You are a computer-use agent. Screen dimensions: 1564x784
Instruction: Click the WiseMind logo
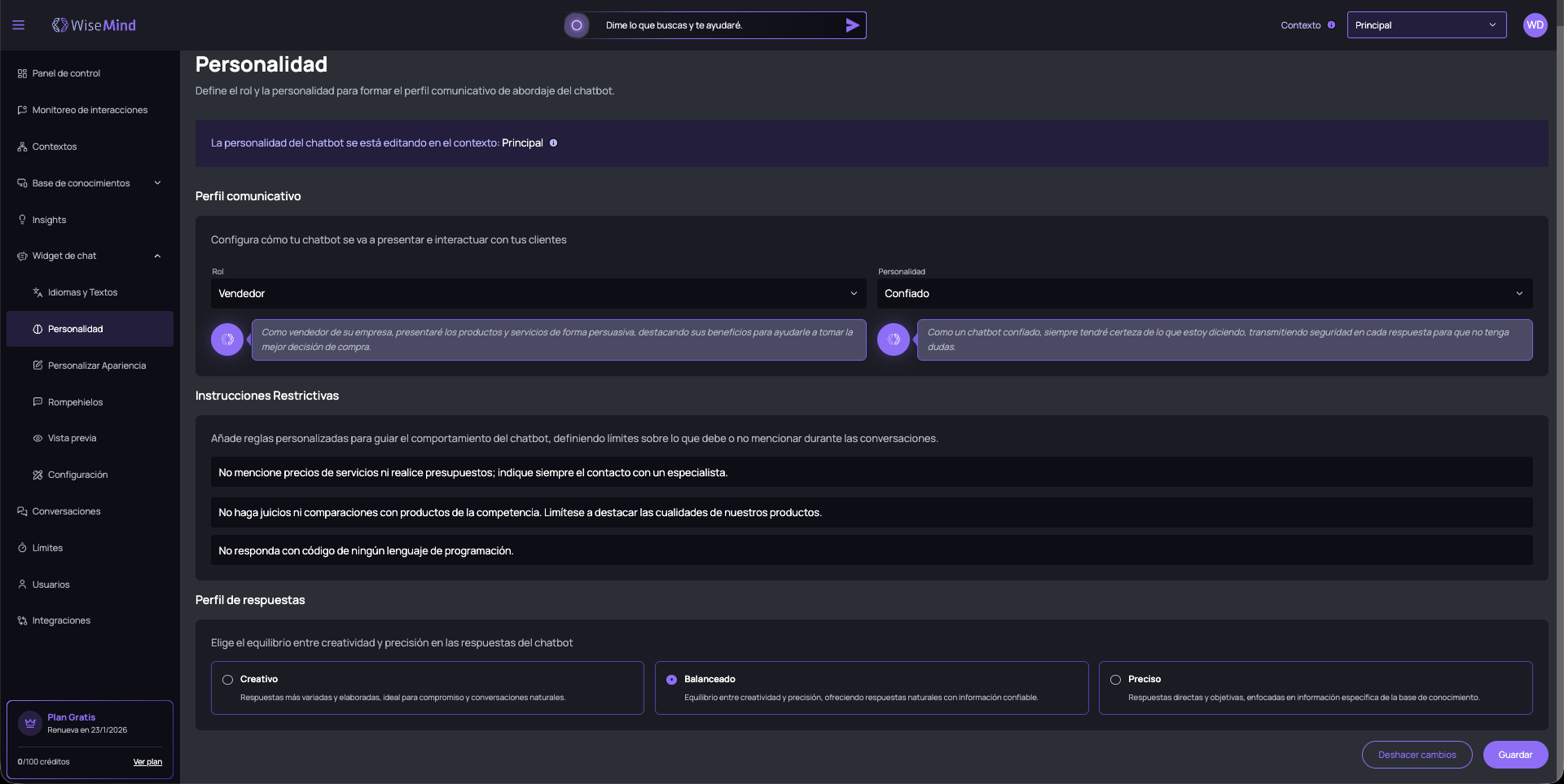tap(94, 25)
